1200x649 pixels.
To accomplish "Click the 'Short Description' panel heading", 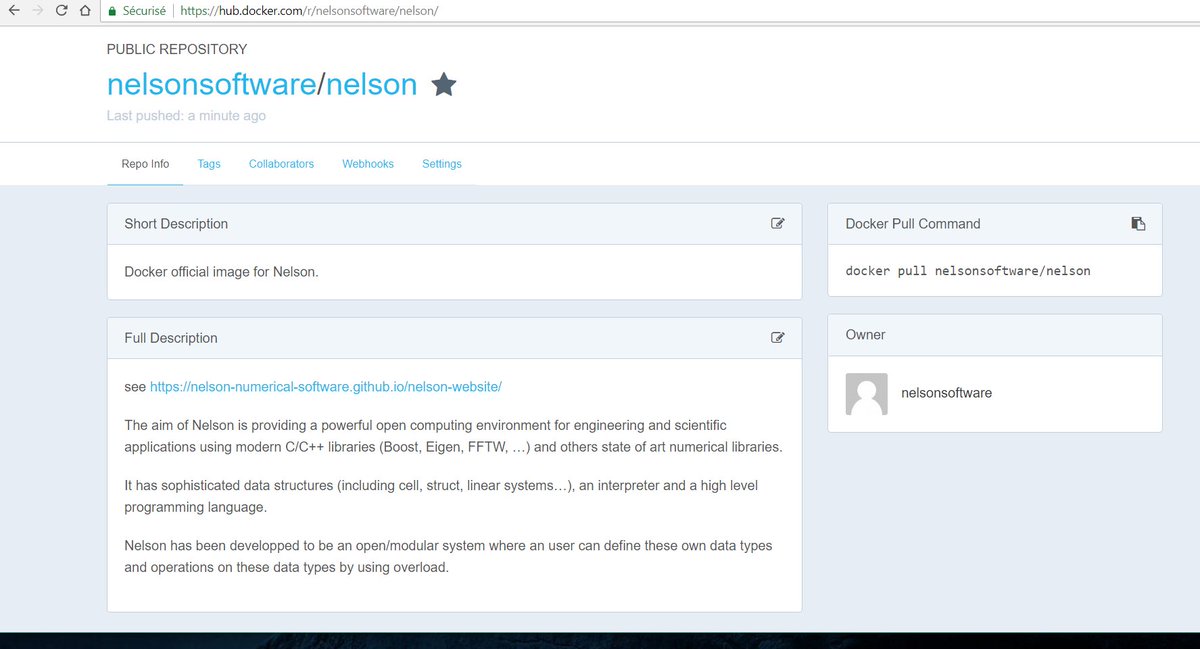I will click(x=176, y=224).
